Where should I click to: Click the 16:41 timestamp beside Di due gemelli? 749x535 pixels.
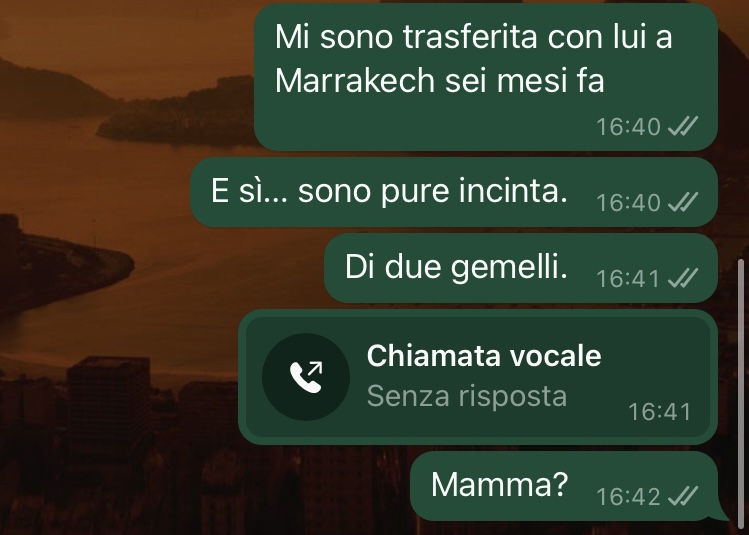[628, 278]
